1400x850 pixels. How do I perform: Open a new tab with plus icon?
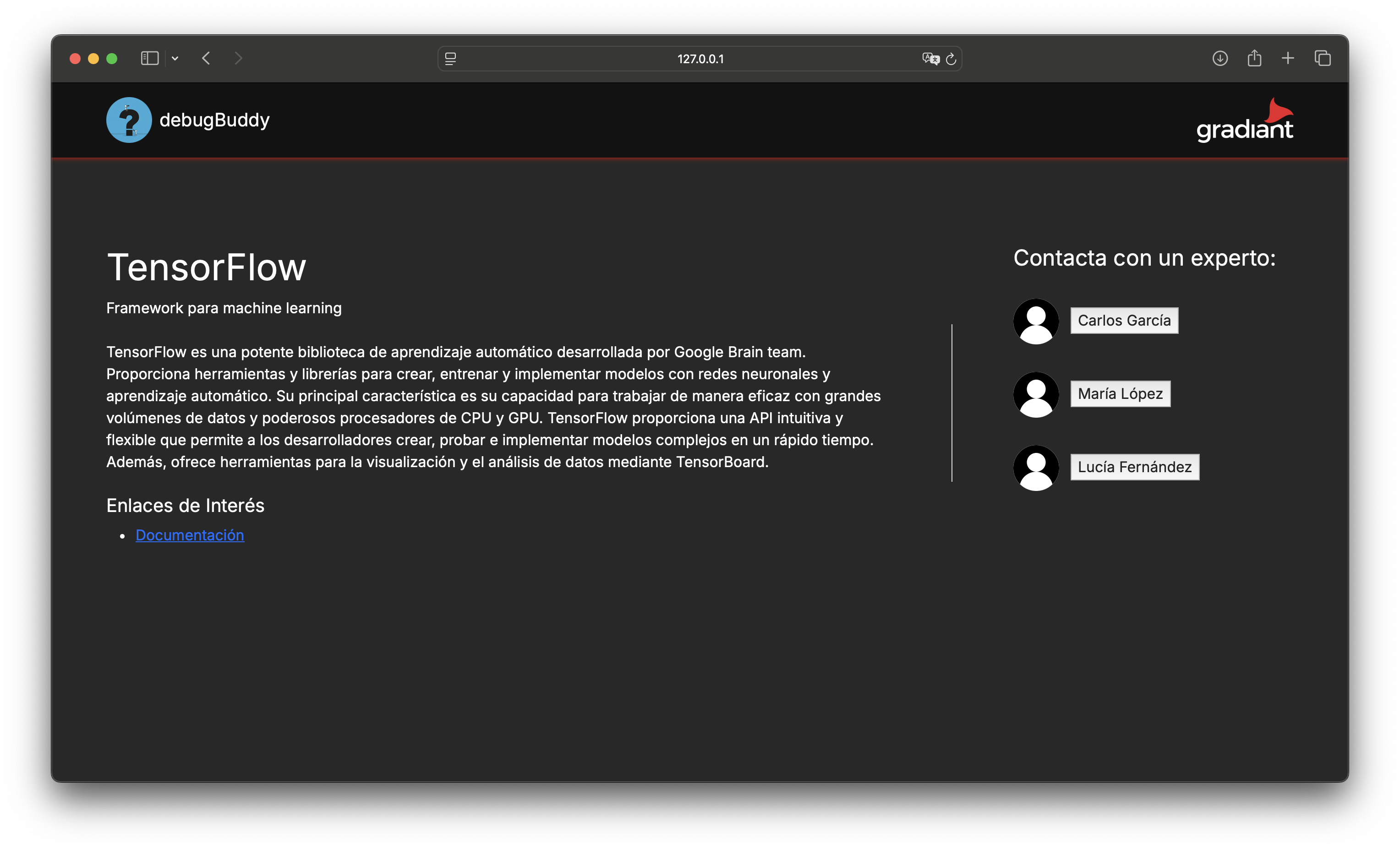[x=1288, y=59]
